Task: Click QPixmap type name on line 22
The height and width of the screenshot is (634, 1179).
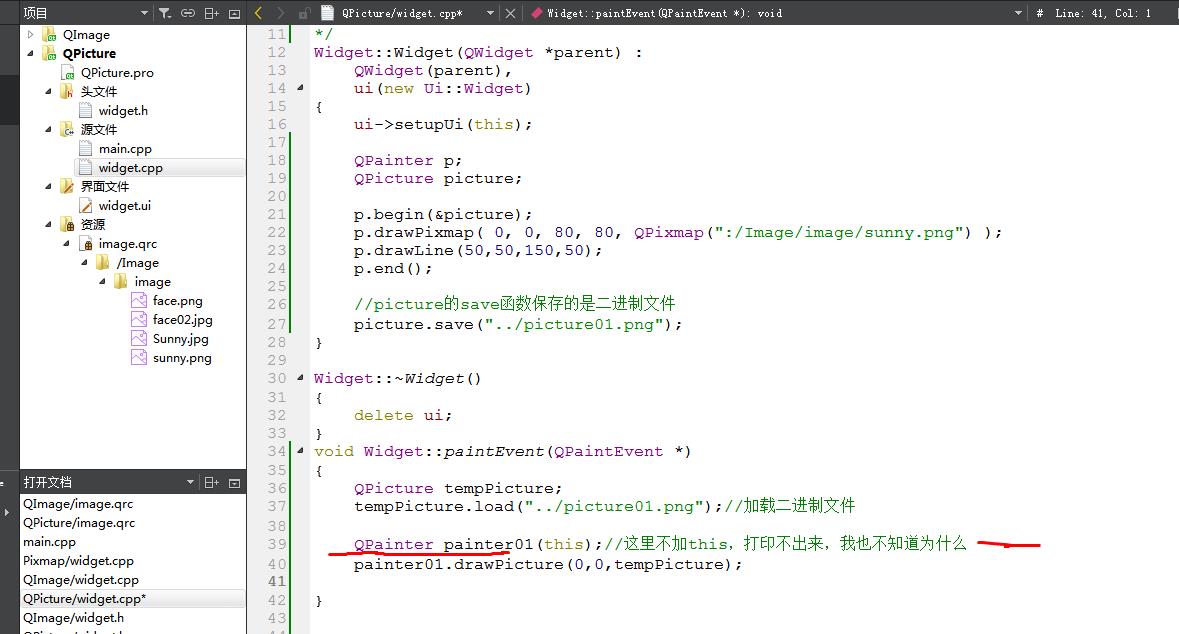Action: [x=668, y=232]
